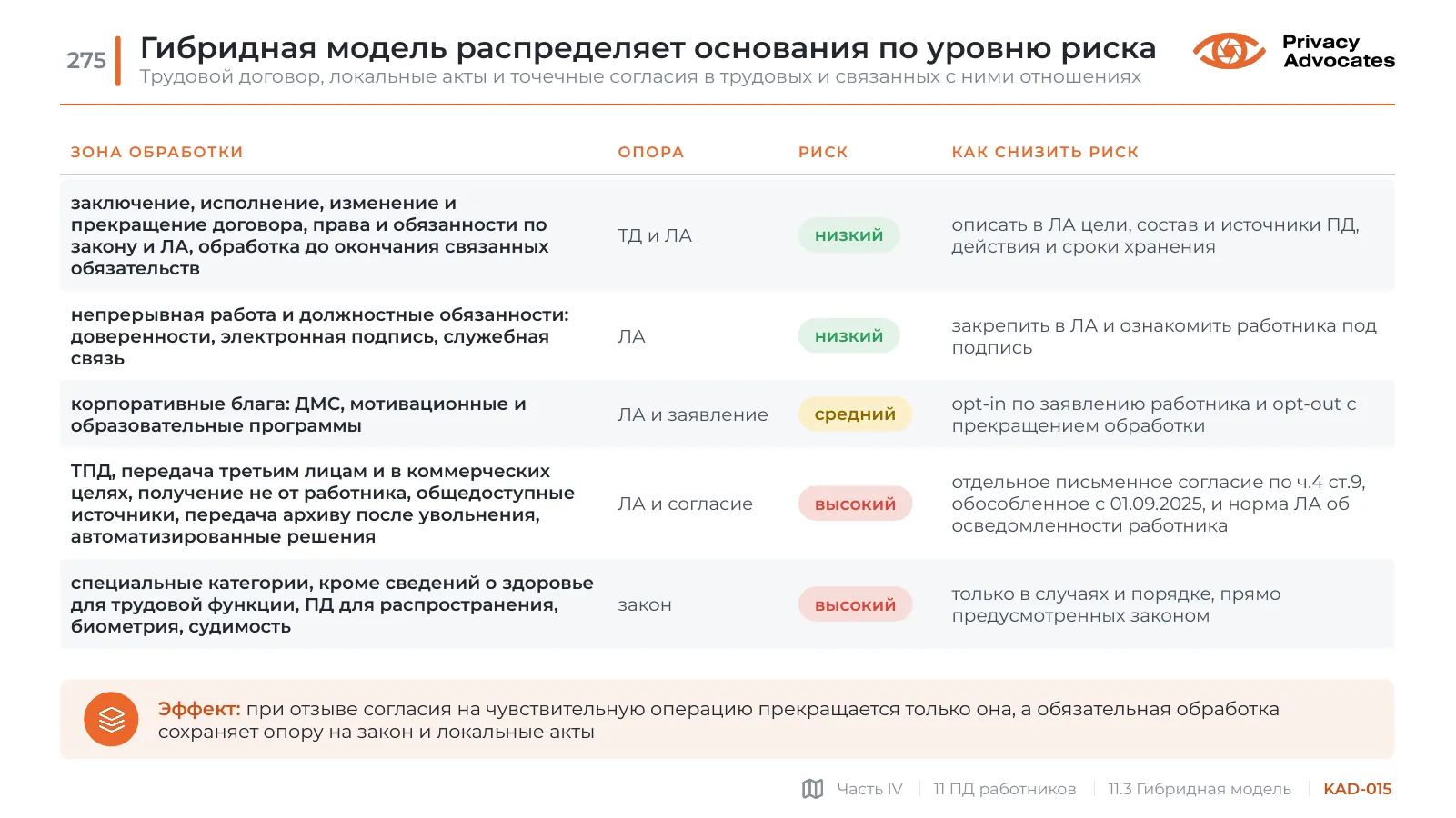Select the ЛА и заявление cell

[693, 414]
